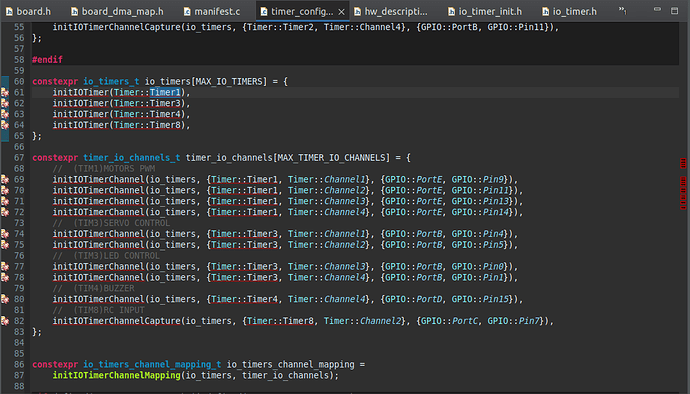Open the io_timer.h tab
The width and height of the screenshot is (690, 394).
pos(570,11)
